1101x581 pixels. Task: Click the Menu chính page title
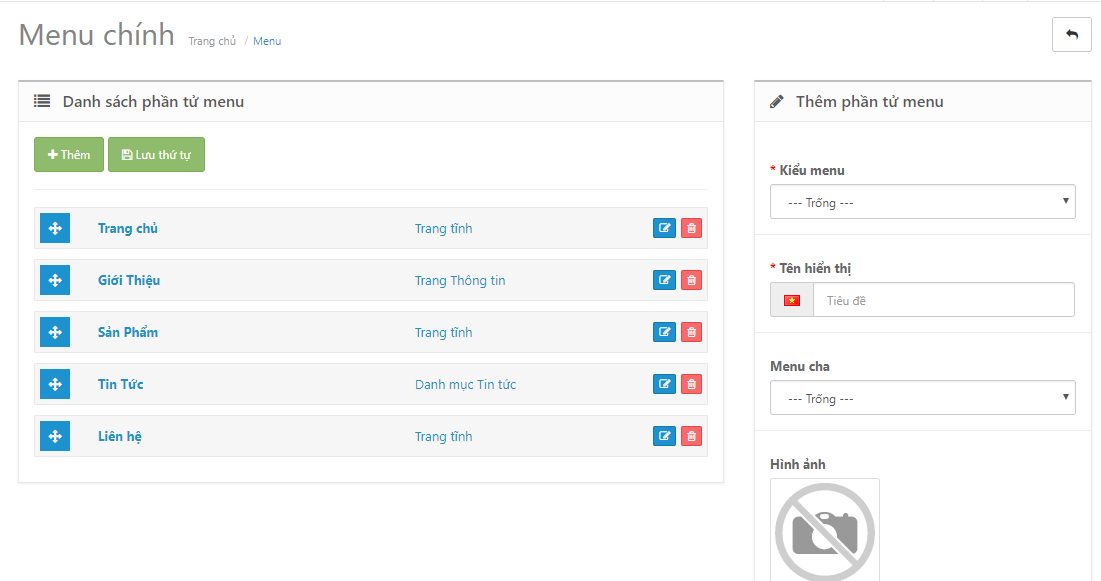click(x=97, y=34)
